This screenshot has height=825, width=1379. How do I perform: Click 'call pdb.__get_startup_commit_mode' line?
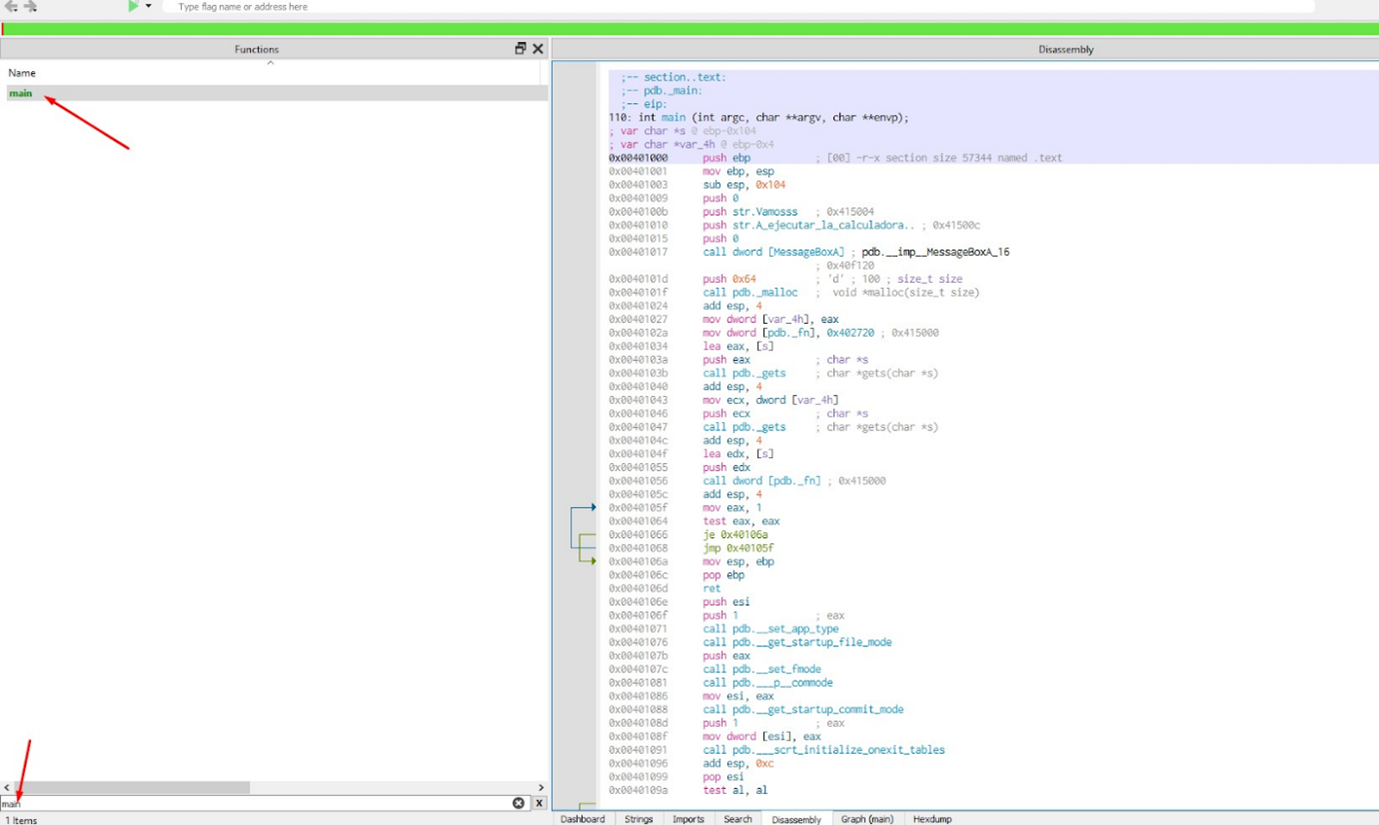803,710
